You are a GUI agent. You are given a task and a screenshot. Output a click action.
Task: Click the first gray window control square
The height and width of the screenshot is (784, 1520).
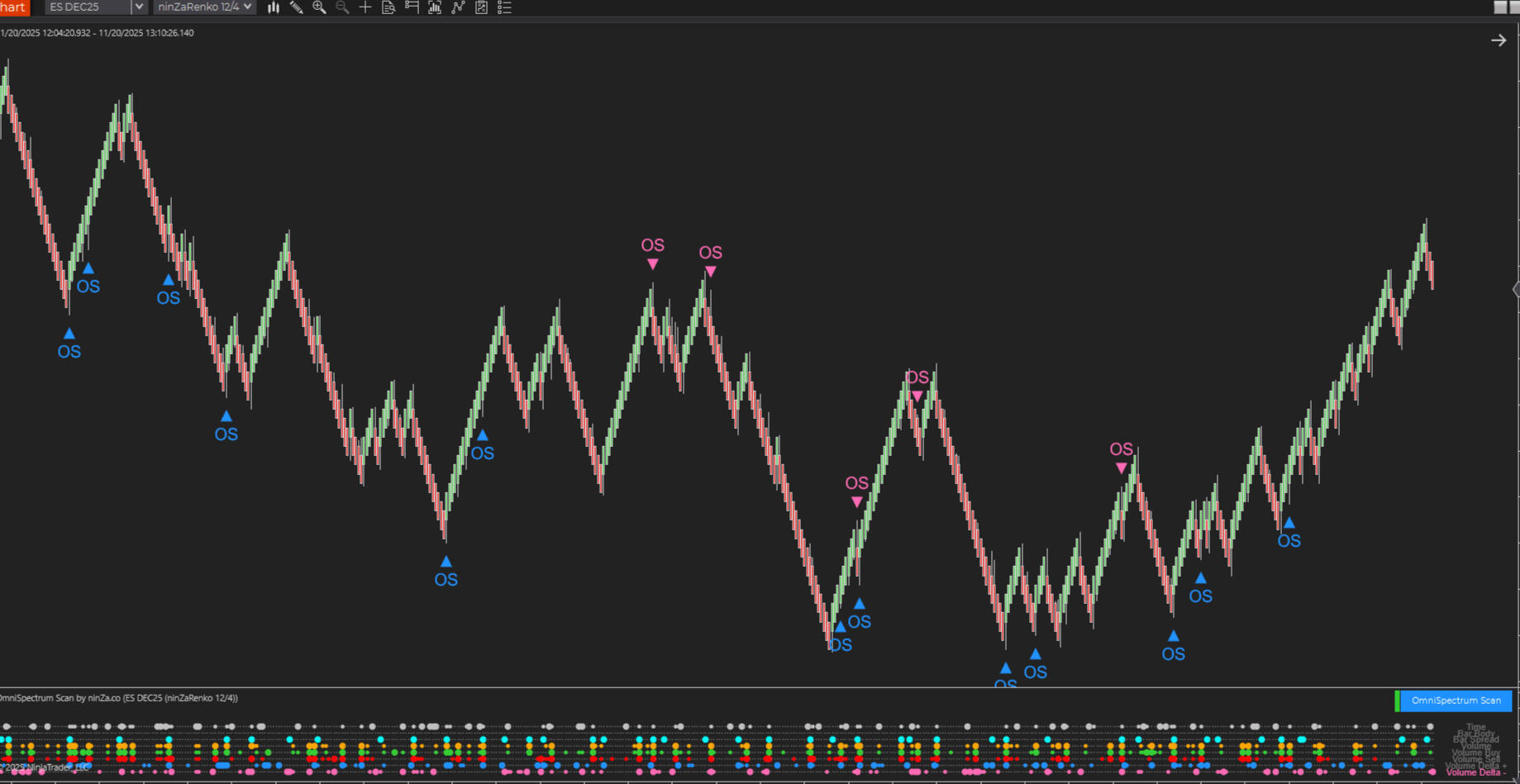tap(1500, 7)
